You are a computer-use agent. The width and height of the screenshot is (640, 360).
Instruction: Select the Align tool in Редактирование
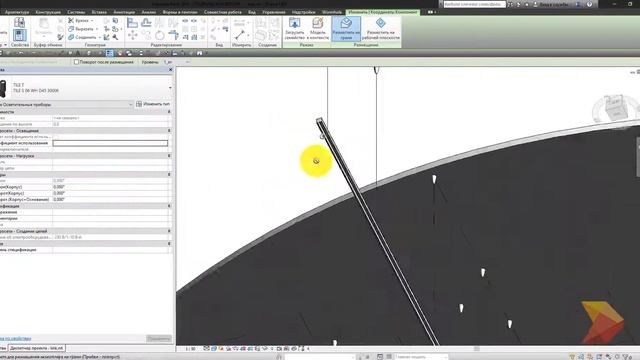pos(132,22)
